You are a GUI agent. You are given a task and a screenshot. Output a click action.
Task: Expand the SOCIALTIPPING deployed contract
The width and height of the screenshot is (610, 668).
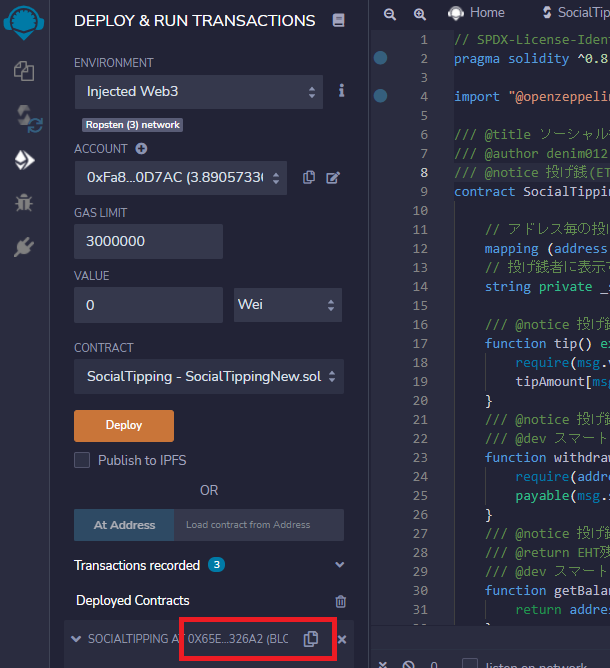(x=76, y=639)
